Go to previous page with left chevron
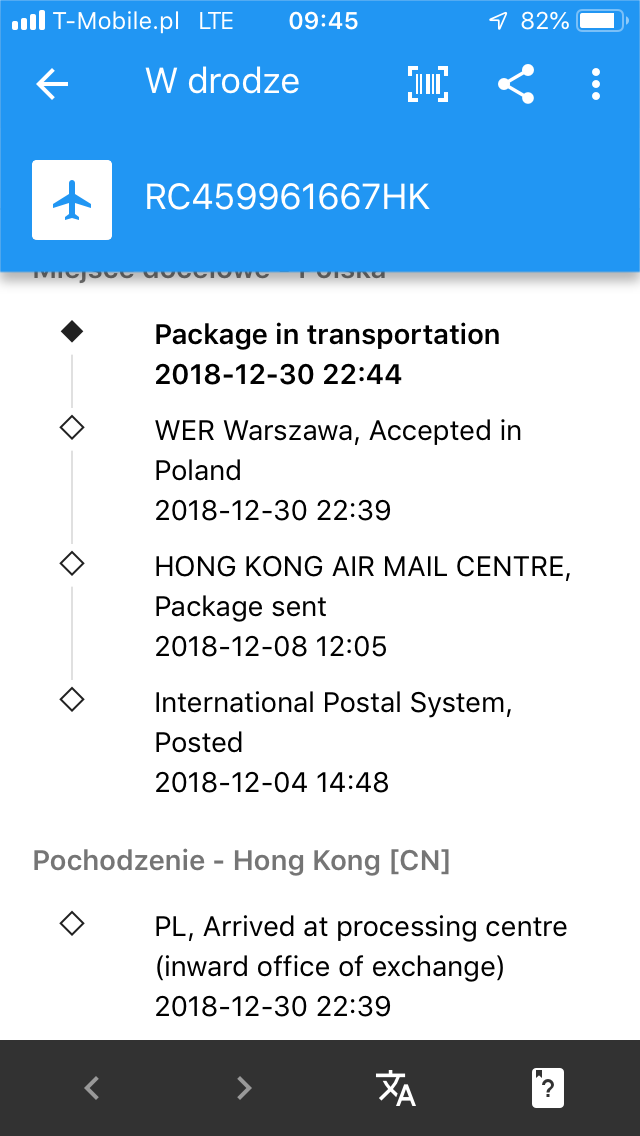Viewport: 640px width, 1136px height. click(x=92, y=1088)
